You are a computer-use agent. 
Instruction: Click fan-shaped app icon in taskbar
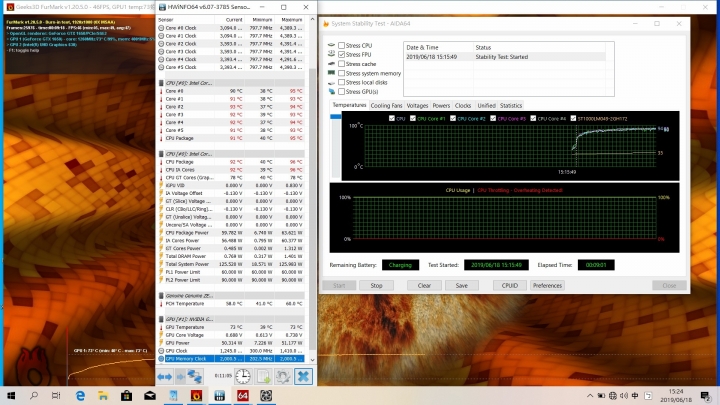[x=266, y=395]
